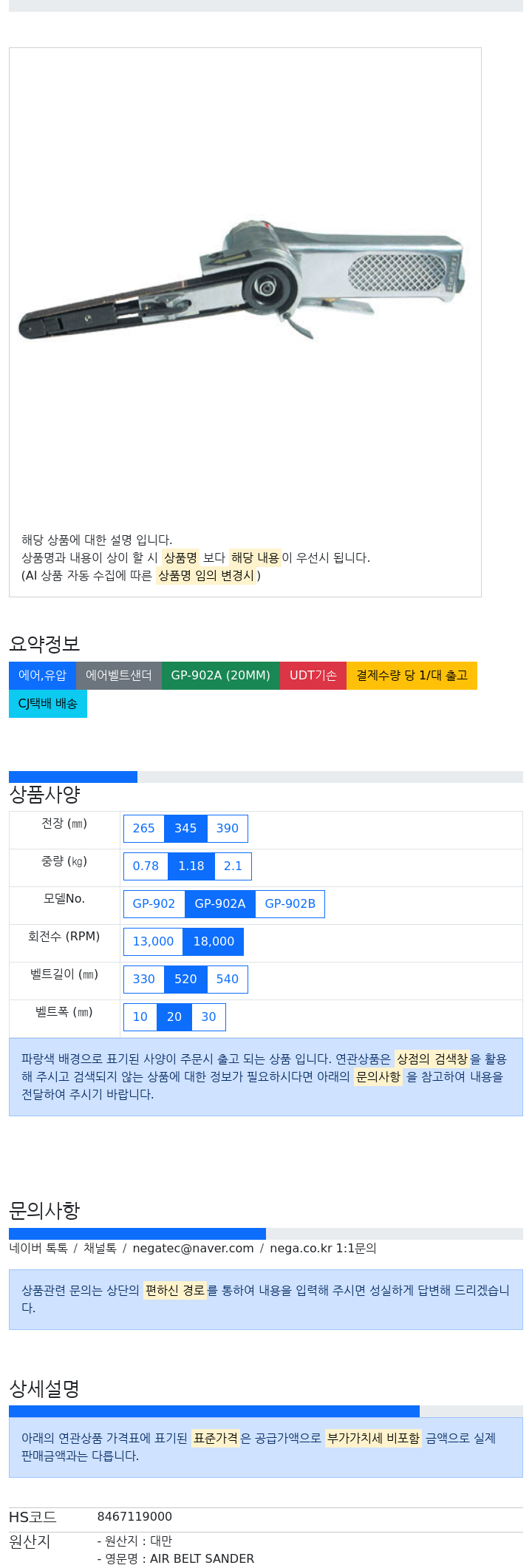Choose the 10 belt width option
Image resolution: width=532 pixels, height=1568 pixels.
click(x=140, y=1017)
